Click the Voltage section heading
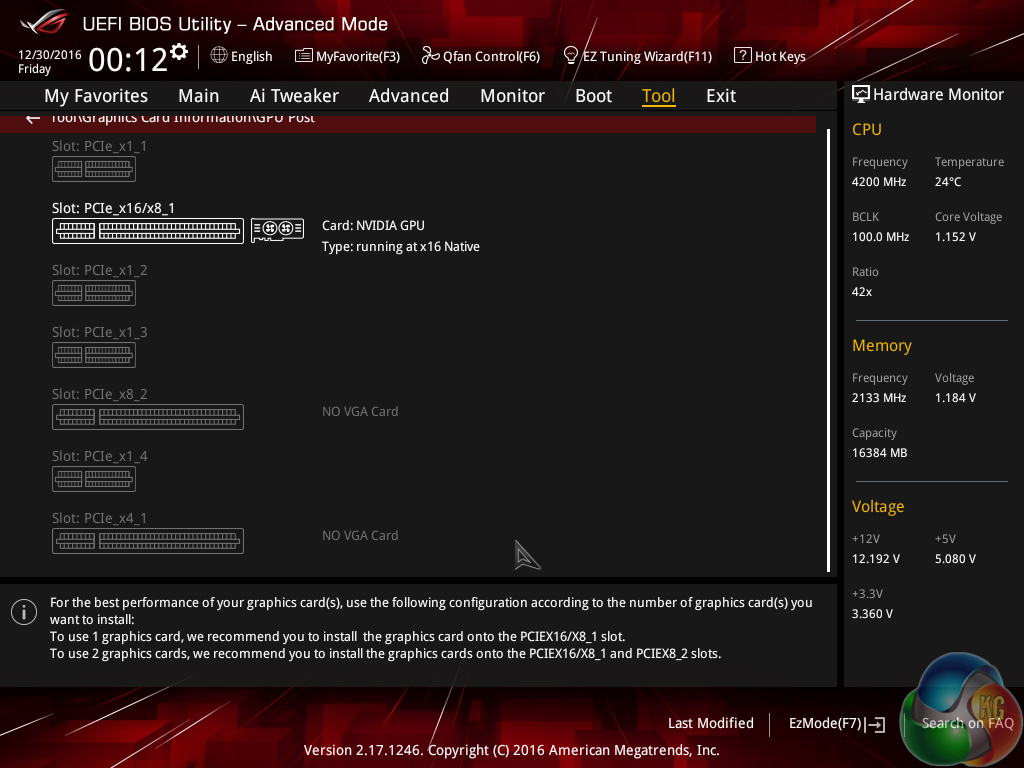Screen dimensions: 1024x768 point(878,507)
